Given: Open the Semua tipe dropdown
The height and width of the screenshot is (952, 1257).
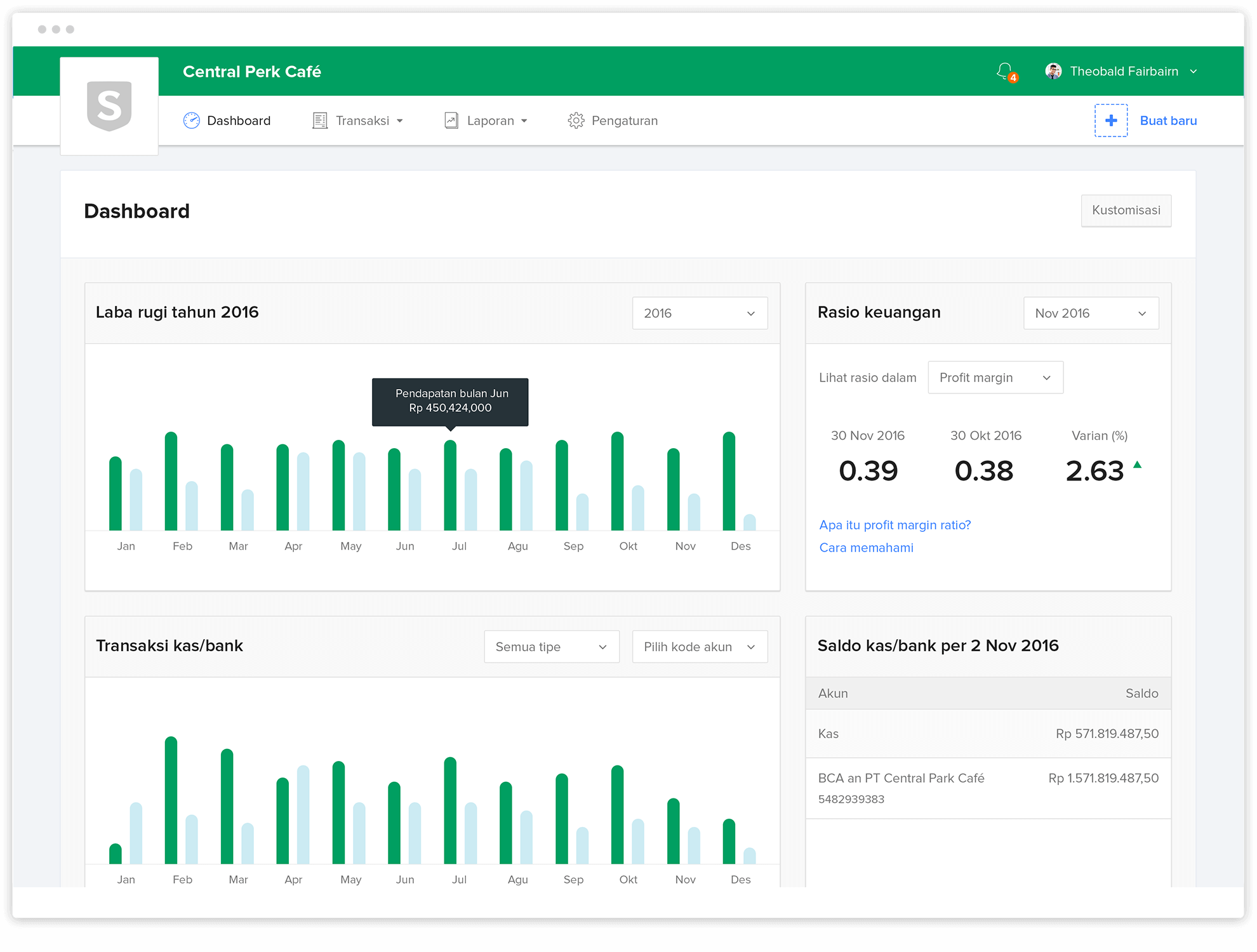Looking at the screenshot, I should click(x=552, y=647).
